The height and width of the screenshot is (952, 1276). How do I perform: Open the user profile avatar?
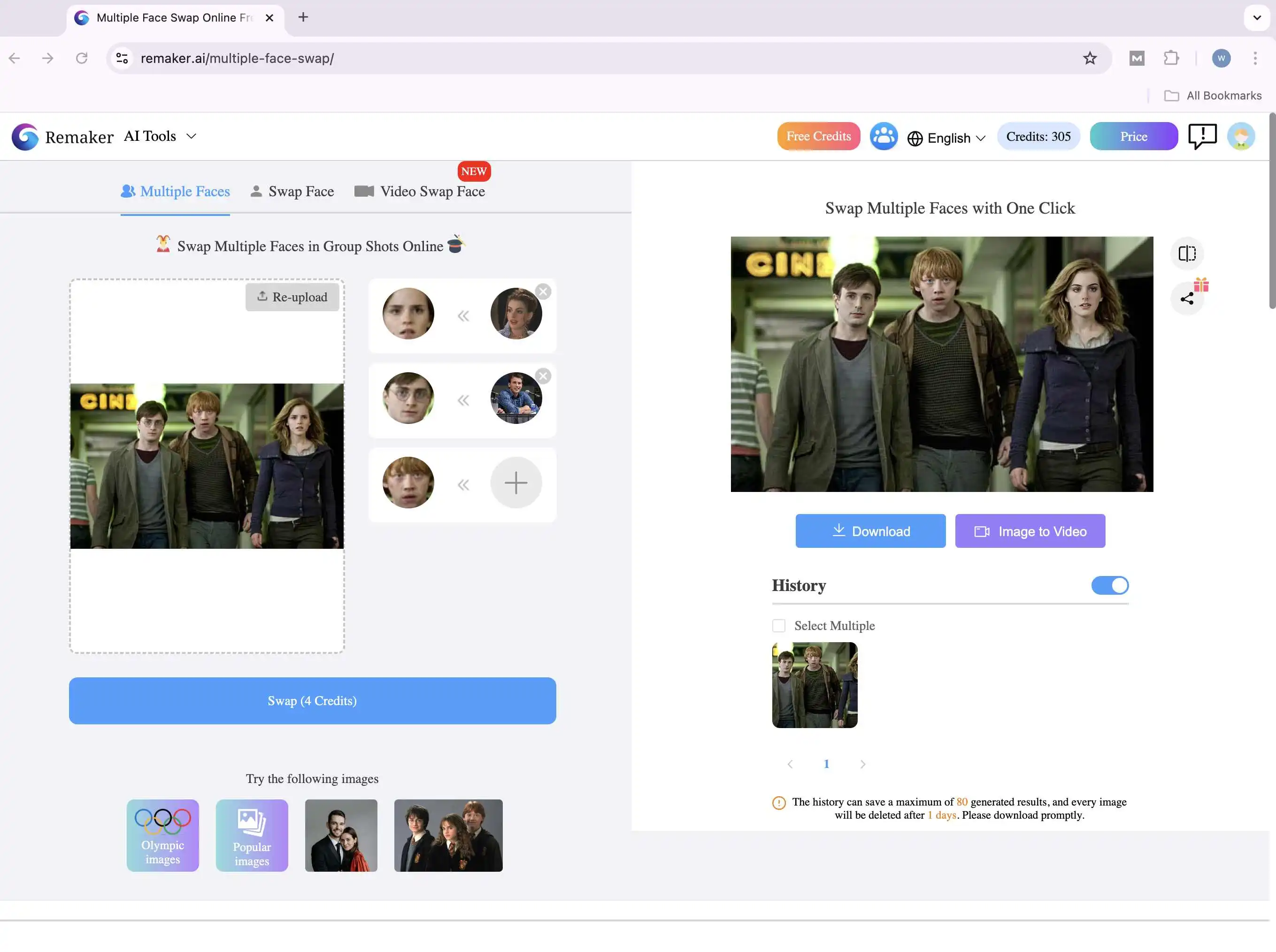coord(1241,137)
